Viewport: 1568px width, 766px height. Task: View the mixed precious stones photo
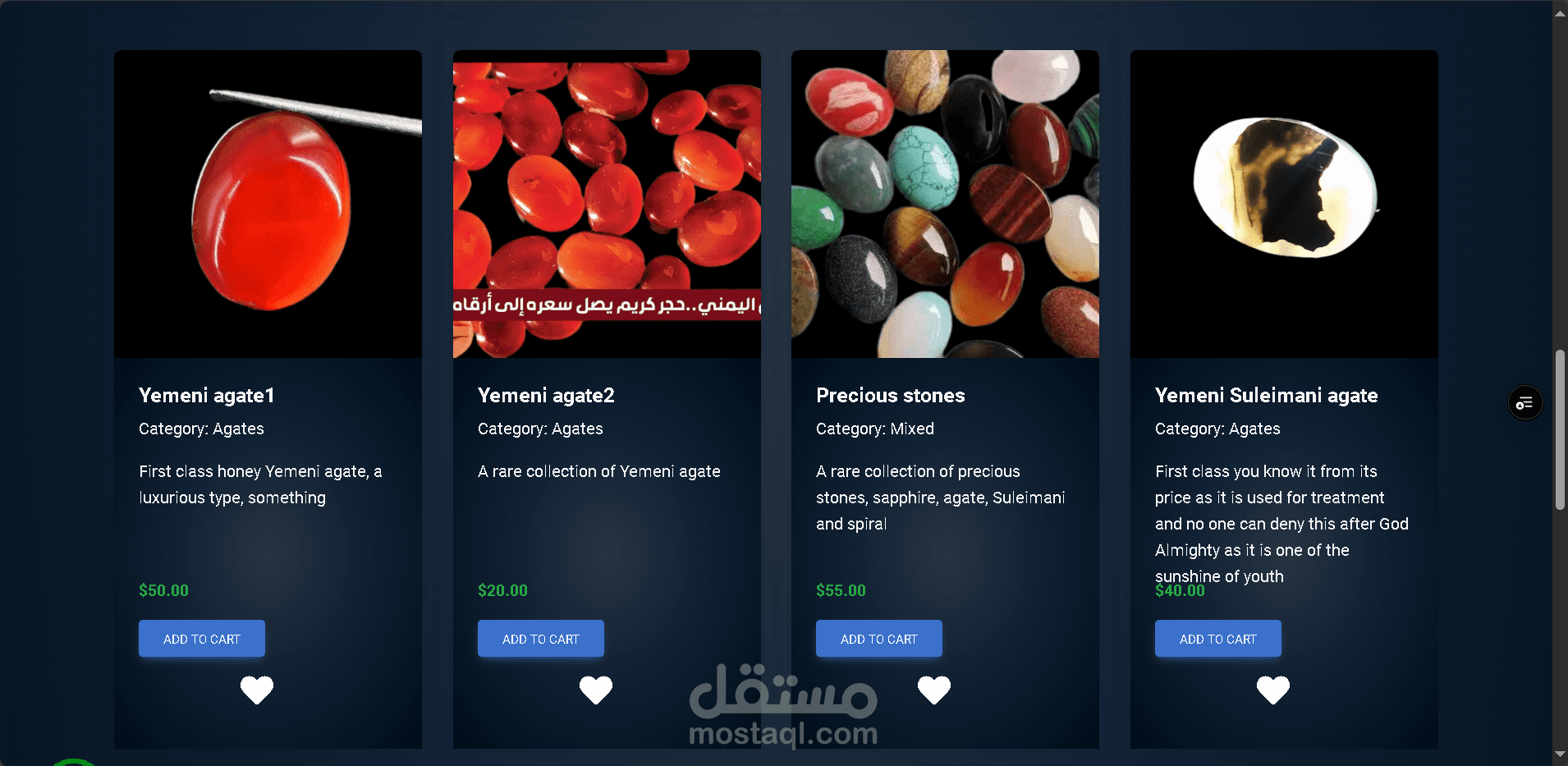point(945,204)
